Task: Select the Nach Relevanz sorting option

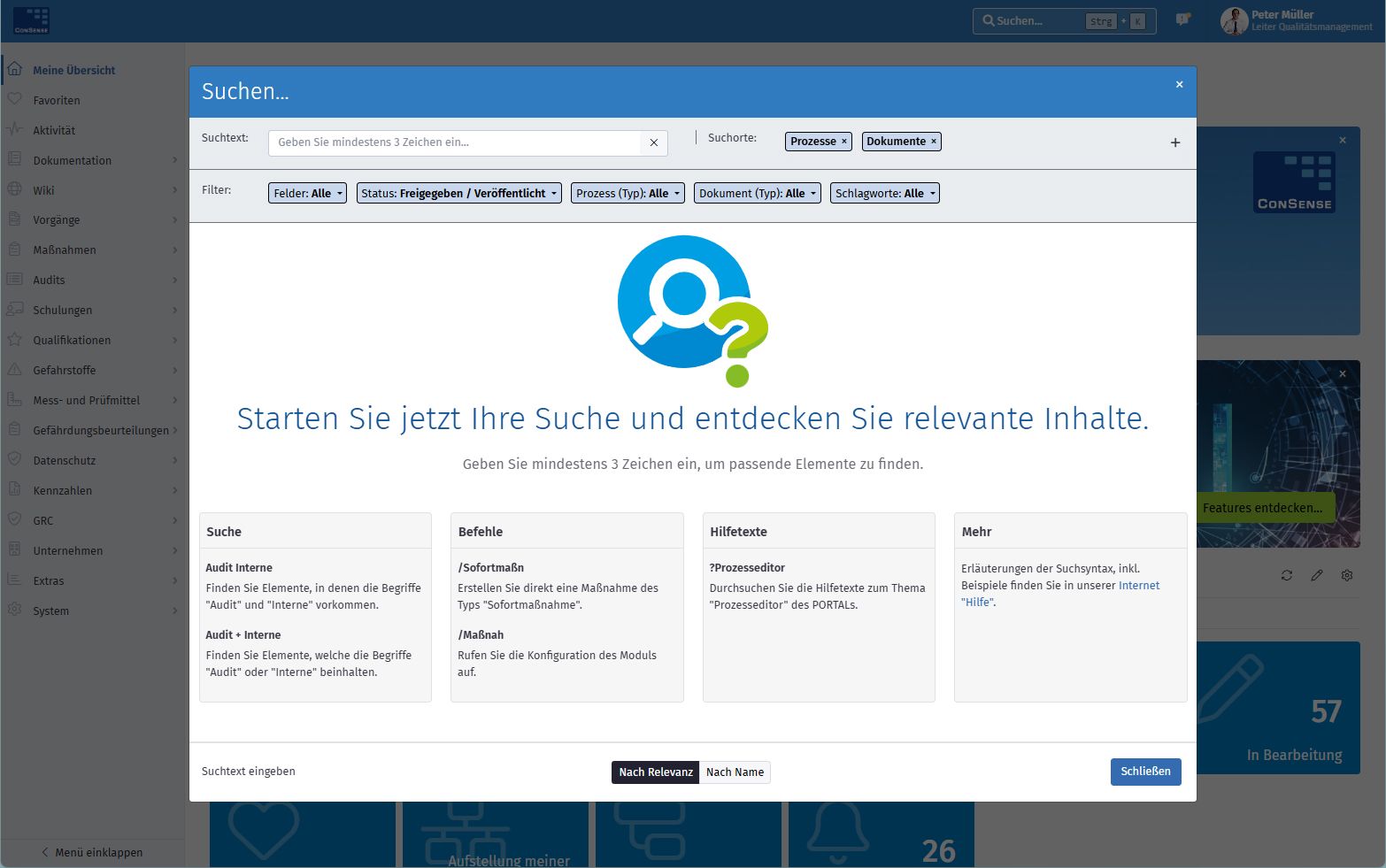Action: click(655, 772)
